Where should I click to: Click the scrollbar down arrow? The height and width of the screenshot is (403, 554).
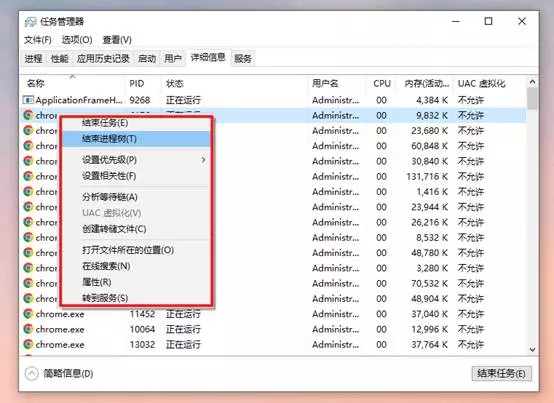(532, 350)
